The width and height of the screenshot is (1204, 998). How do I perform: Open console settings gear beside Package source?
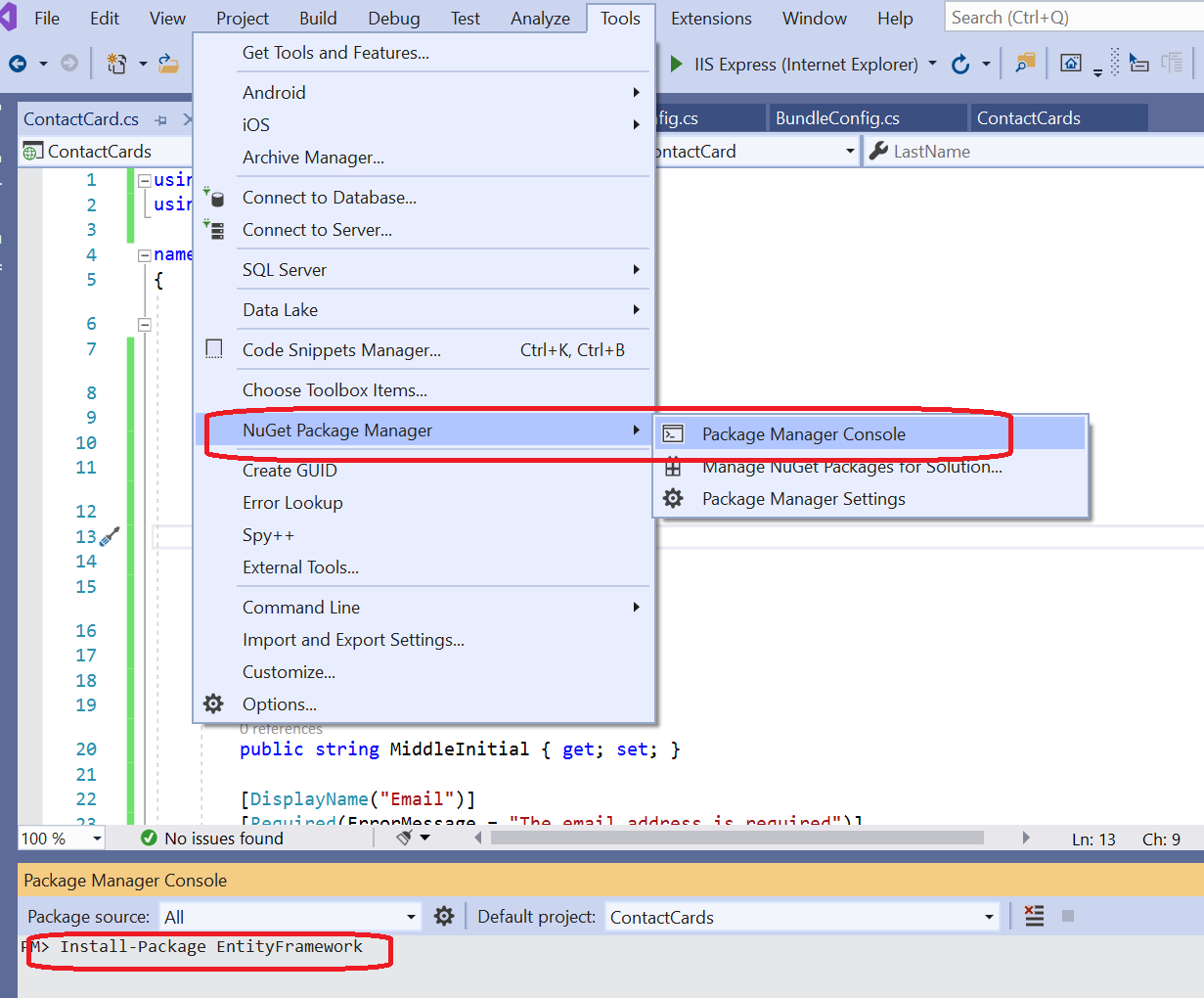click(x=444, y=916)
